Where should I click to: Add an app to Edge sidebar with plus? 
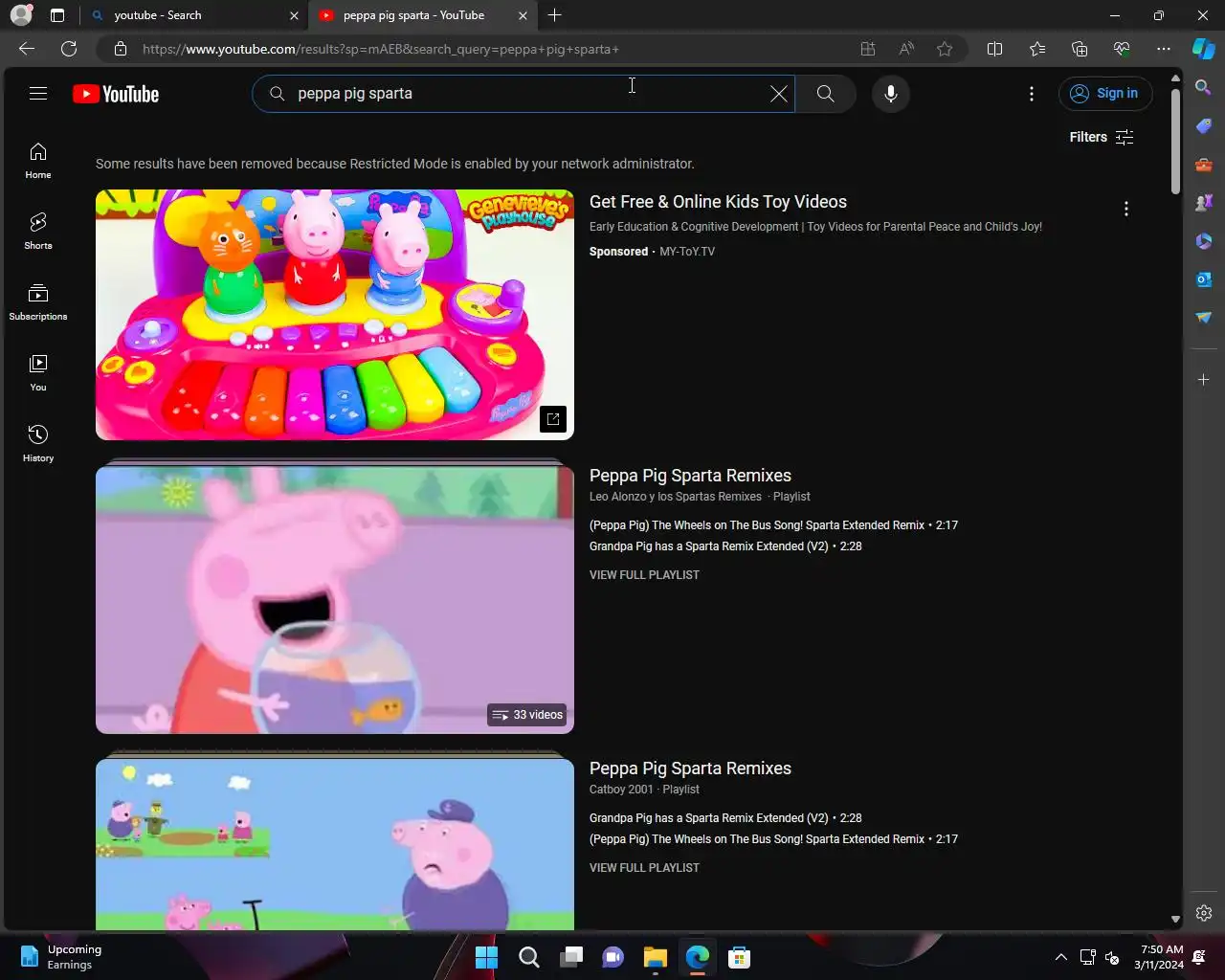(x=1204, y=380)
